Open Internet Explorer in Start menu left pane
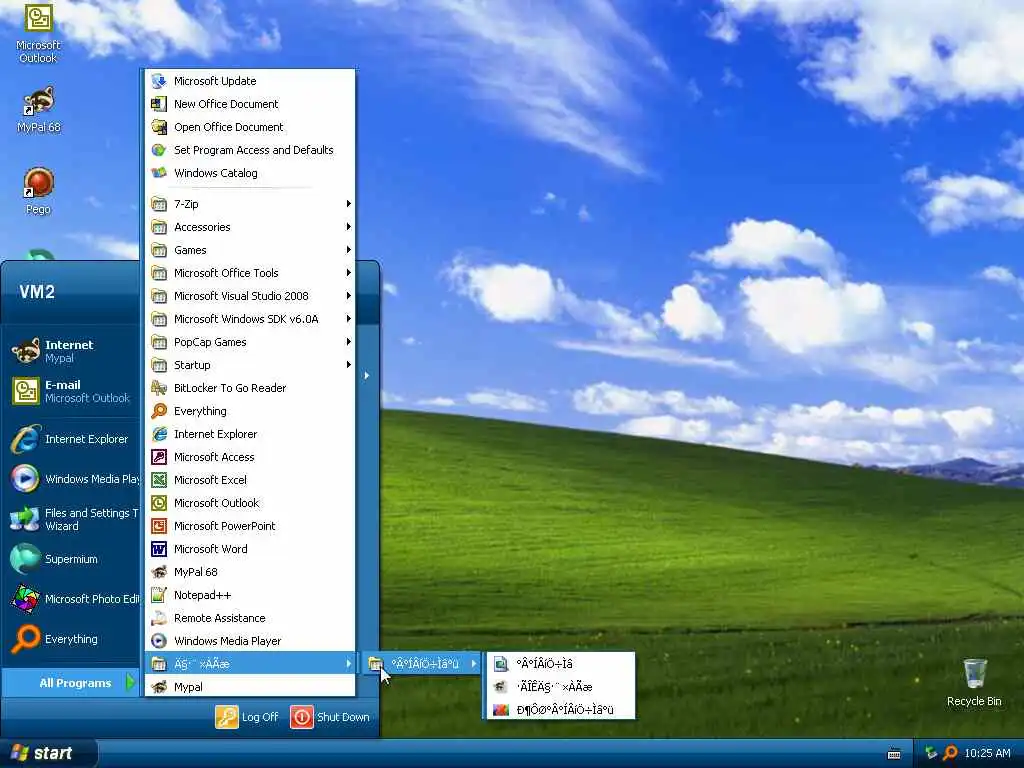The height and width of the screenshot is (768, 1024). click(72, 439)
